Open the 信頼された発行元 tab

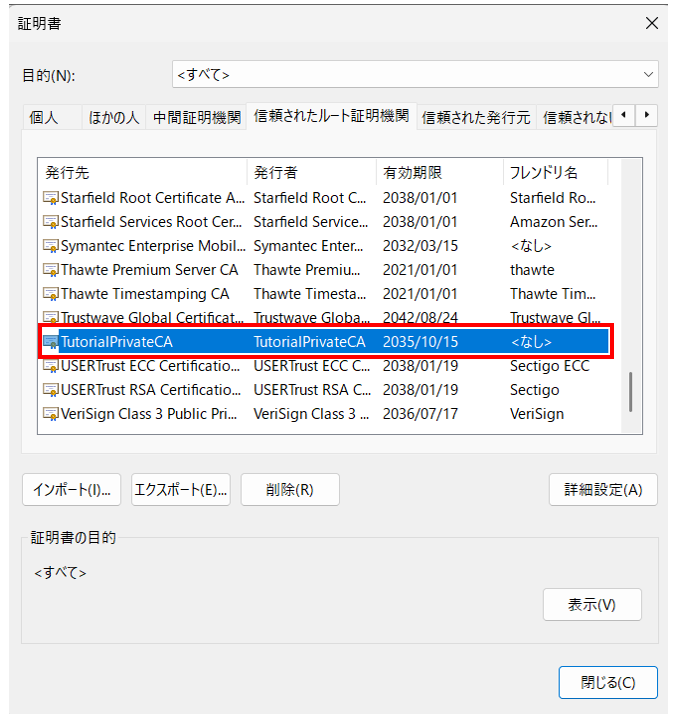click(x=475, y=117)
